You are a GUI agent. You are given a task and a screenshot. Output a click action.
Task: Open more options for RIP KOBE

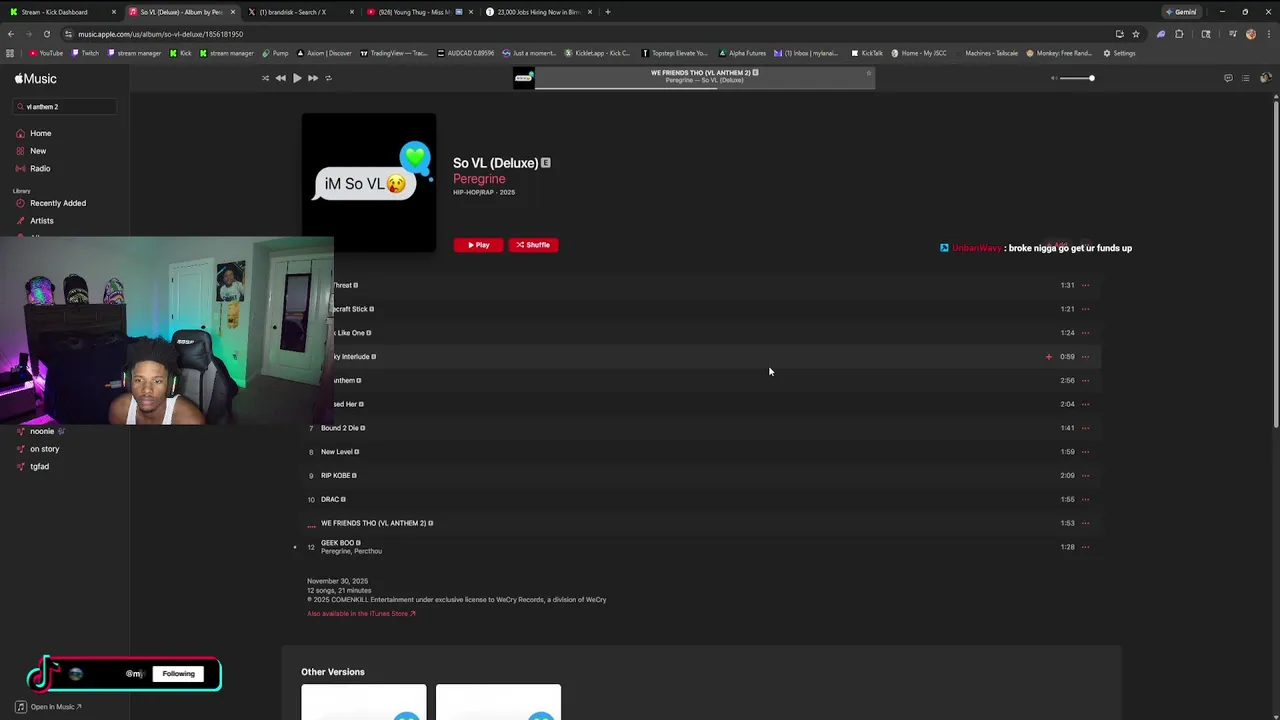click(x=1086, y=475)
